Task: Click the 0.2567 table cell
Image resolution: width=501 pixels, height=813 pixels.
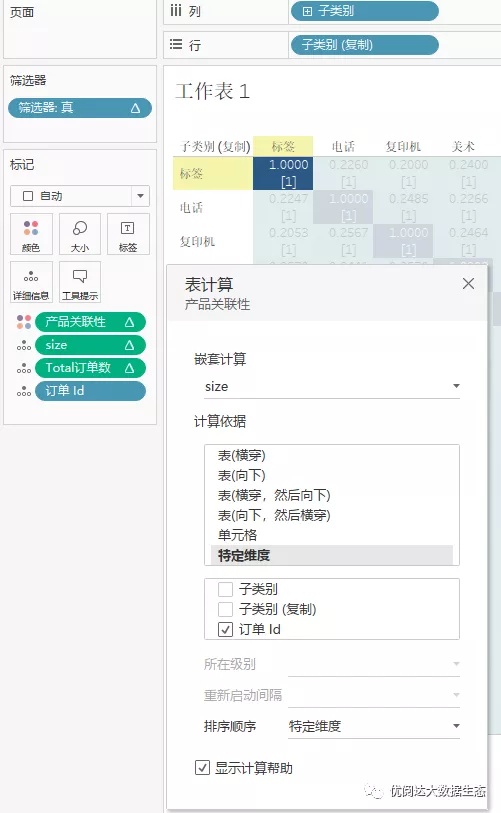Action: tap(343, 242)
